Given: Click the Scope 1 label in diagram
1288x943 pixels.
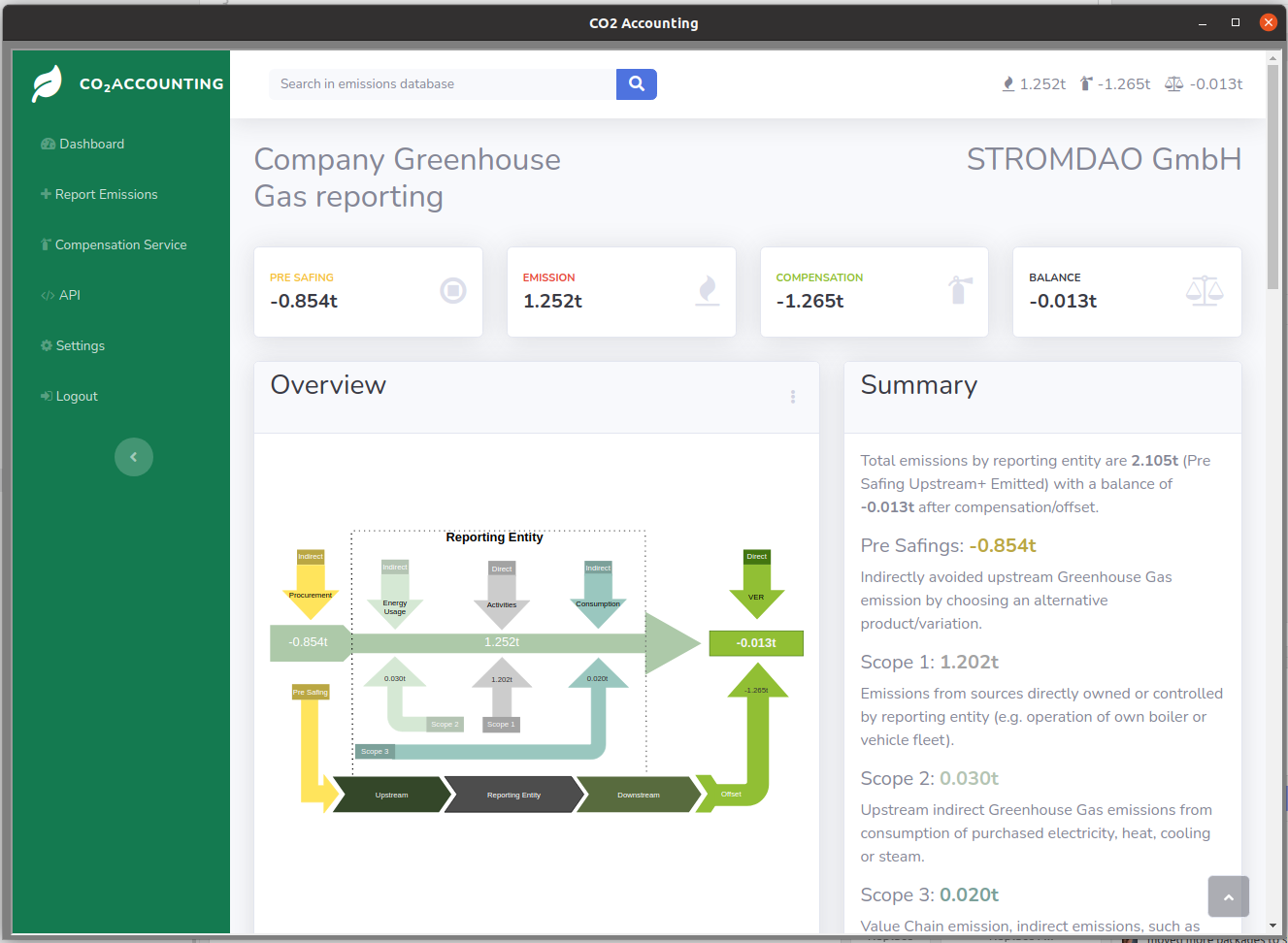Looking at the screenshot, I should click(502, 724).
